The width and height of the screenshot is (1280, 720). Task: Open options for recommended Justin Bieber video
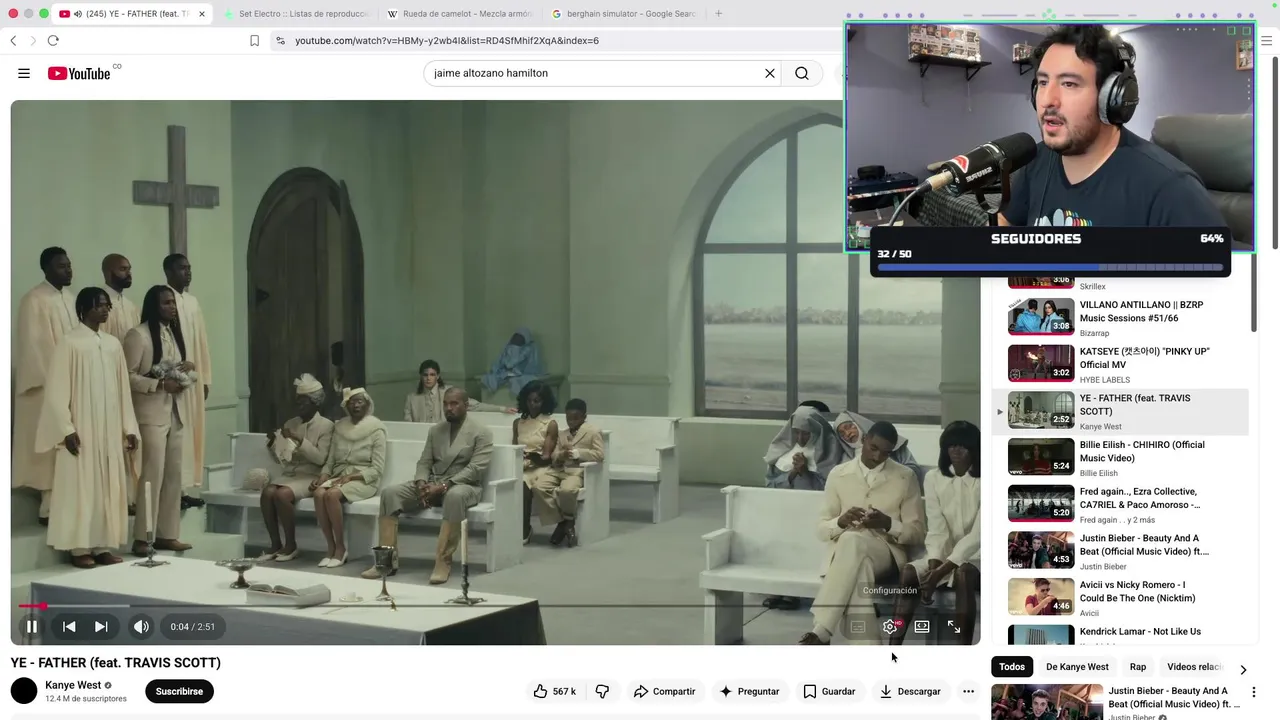pos(1253,692)
